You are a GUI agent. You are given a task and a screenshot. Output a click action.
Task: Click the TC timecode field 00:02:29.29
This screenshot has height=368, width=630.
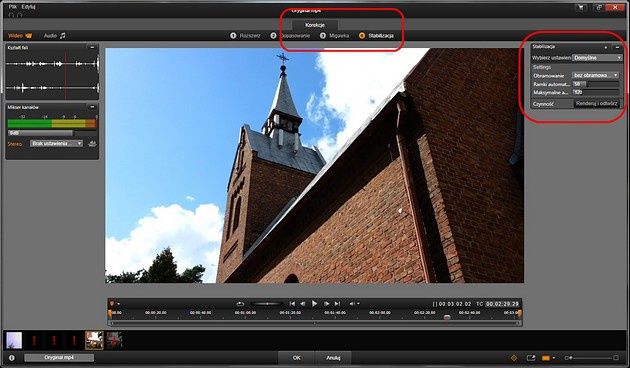(x=502, y=304)
